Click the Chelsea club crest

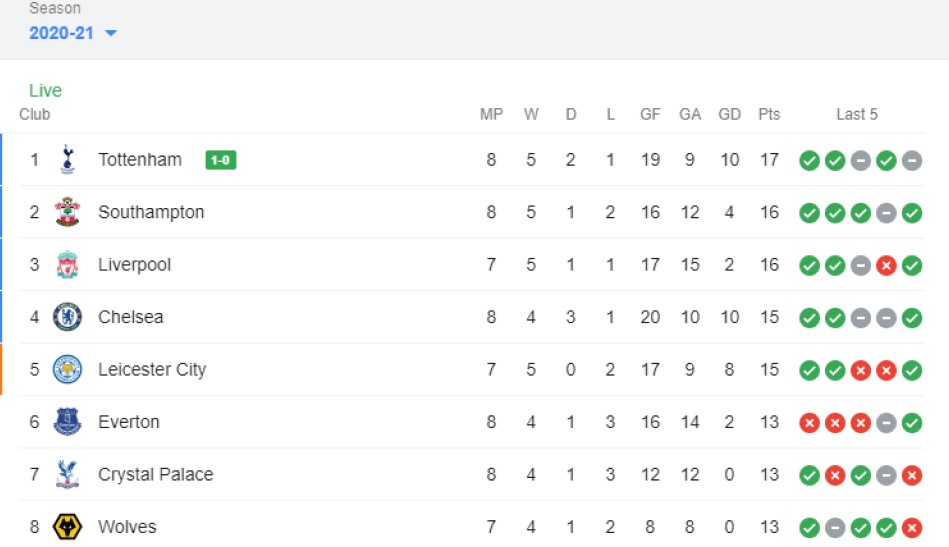pos(67,317)
